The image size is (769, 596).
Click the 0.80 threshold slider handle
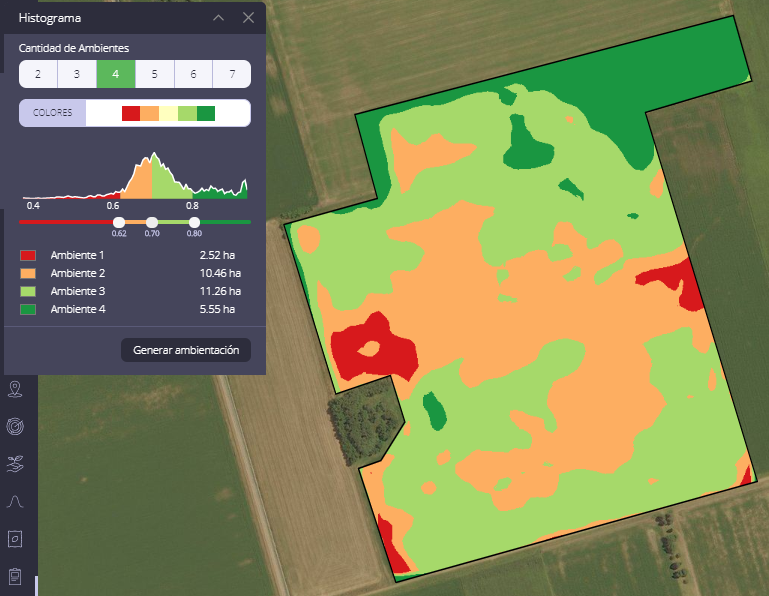(x=194, y=222)
